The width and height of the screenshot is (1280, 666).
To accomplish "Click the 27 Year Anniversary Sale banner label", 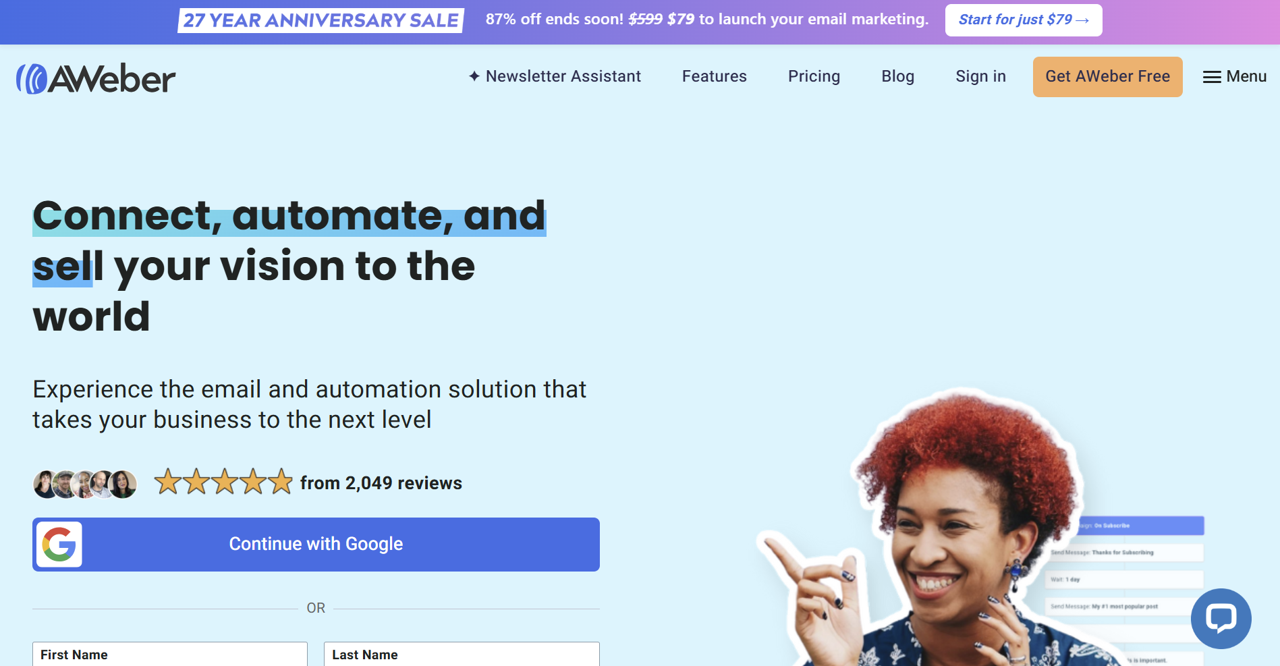I will pyautogui.click(x=321, y=20).
